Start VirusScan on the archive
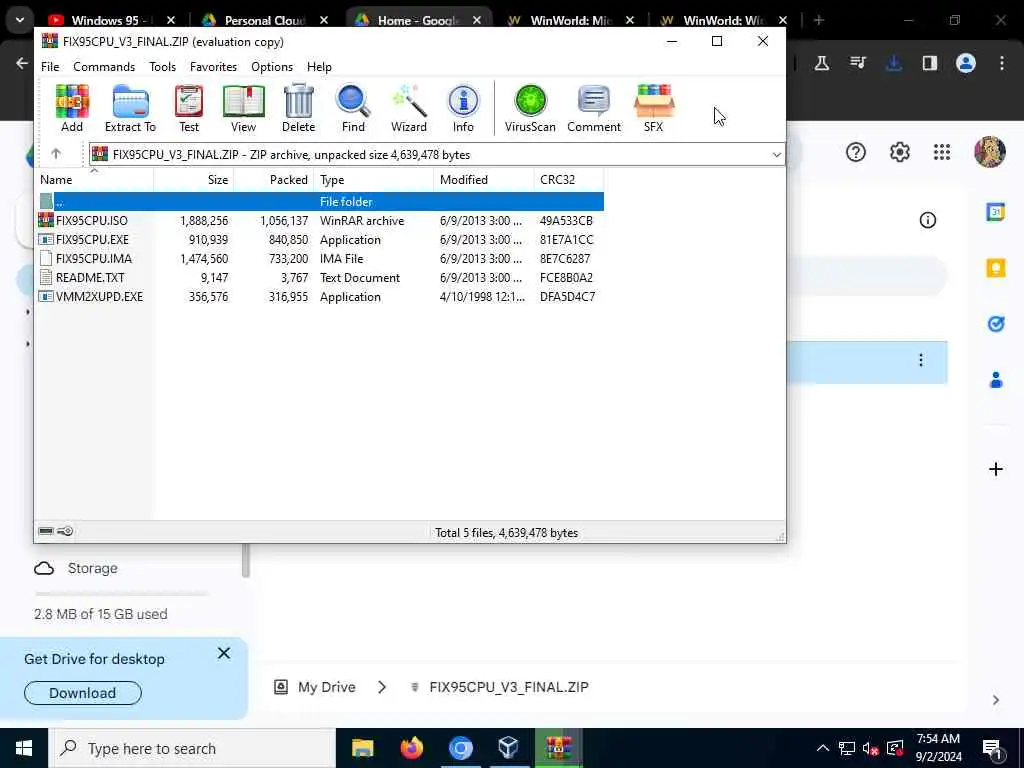Screen dimensions: 1024x768 tap(530, 108)
